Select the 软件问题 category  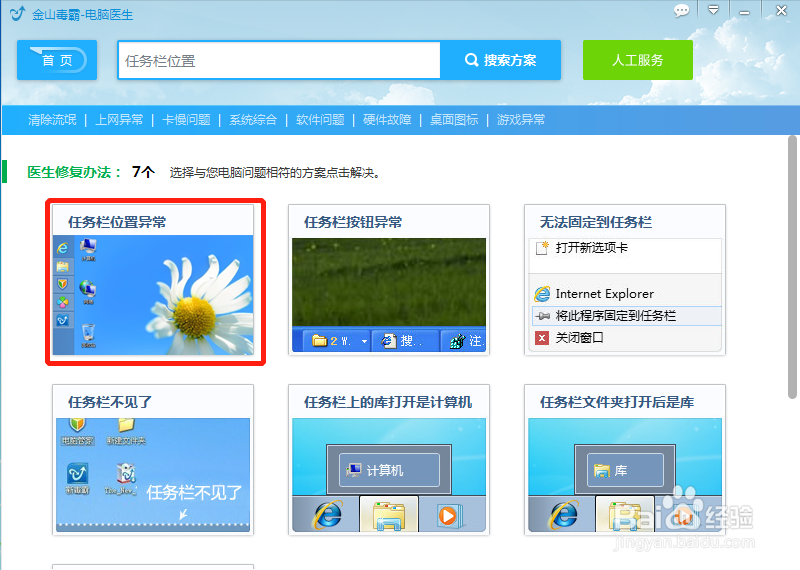320,120
